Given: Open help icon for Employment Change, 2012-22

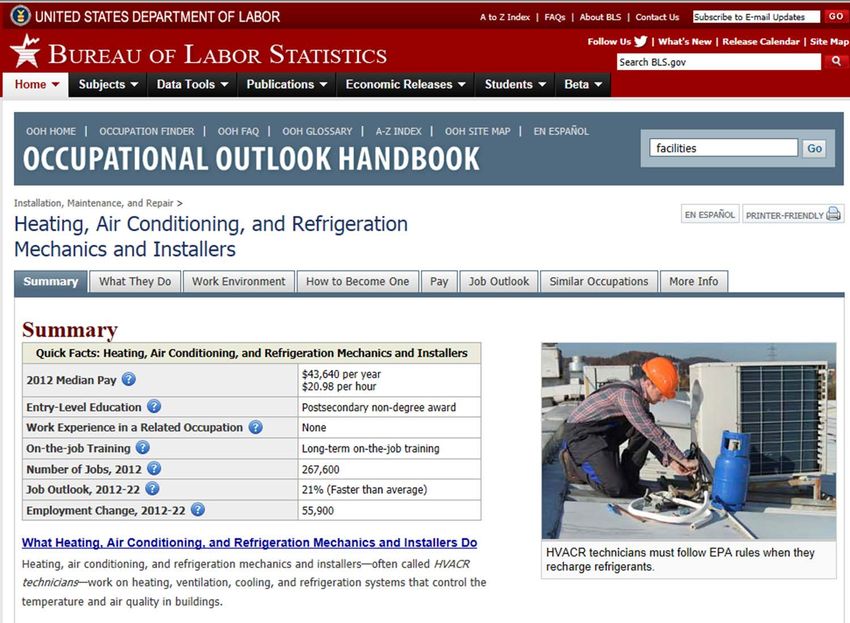Looking at the screenshot, I should tap(198, 509).
